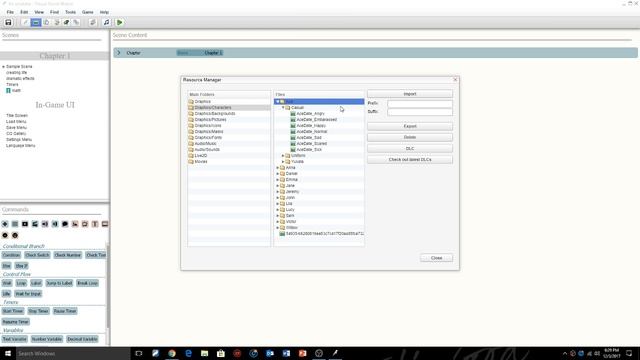Expand the Lucy folder
Viewport: 640px width, 360px height.
278,209
